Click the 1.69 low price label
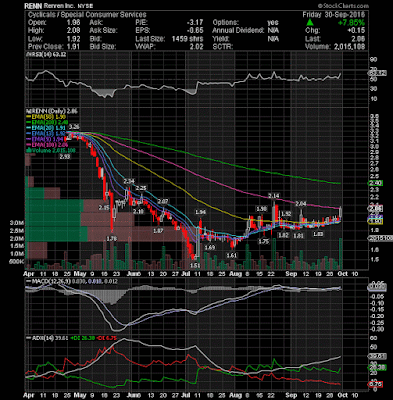Viewport: 393px width, 400px height. coord(209,247)
